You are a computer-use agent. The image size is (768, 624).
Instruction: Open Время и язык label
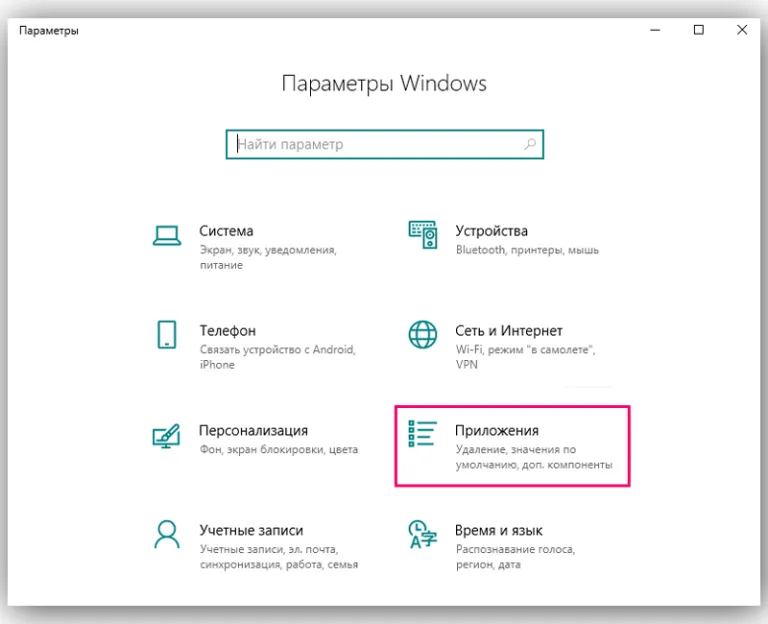tap(499, 530)
